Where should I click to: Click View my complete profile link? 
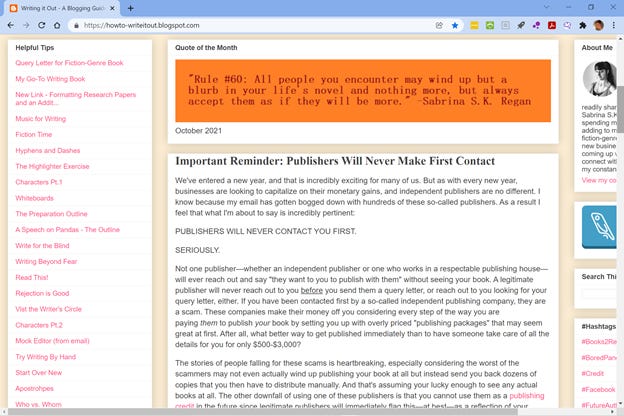599,180
